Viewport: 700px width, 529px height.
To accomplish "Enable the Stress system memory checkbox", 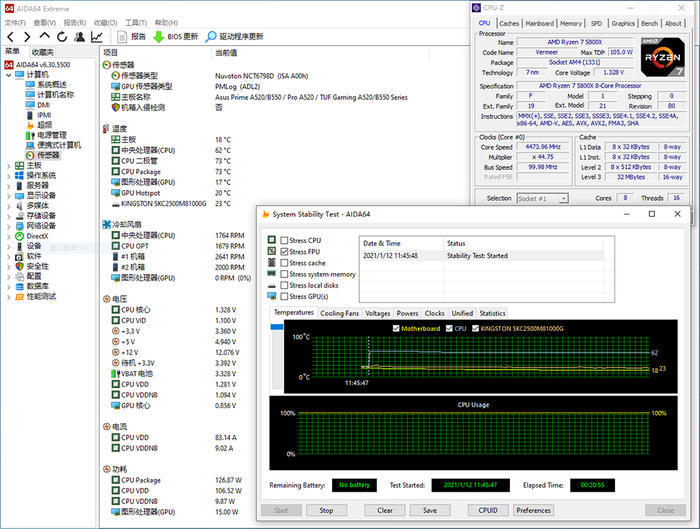I will (x=284, y=274).
